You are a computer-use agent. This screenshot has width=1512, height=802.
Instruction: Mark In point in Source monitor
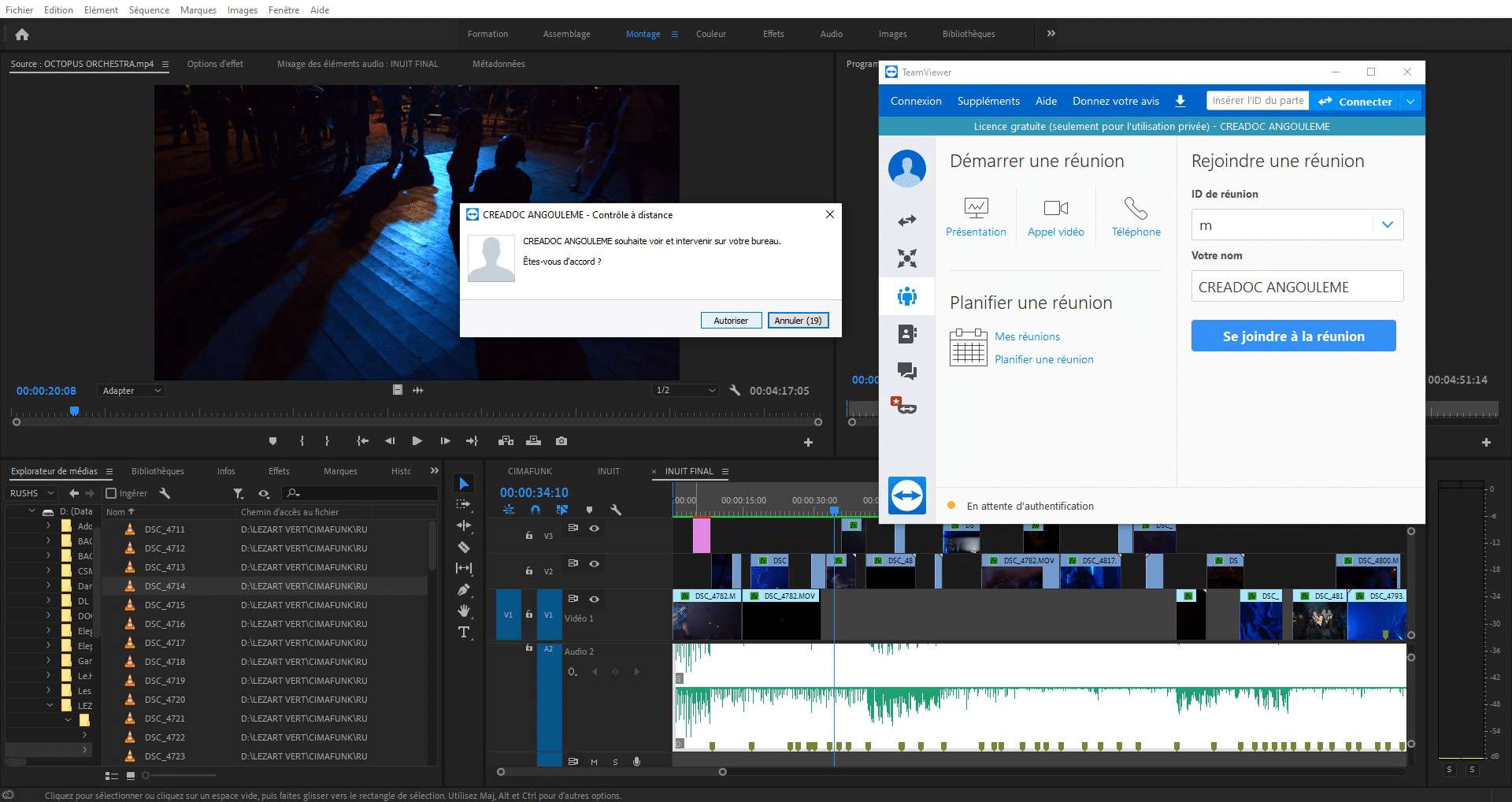(302, 441)
